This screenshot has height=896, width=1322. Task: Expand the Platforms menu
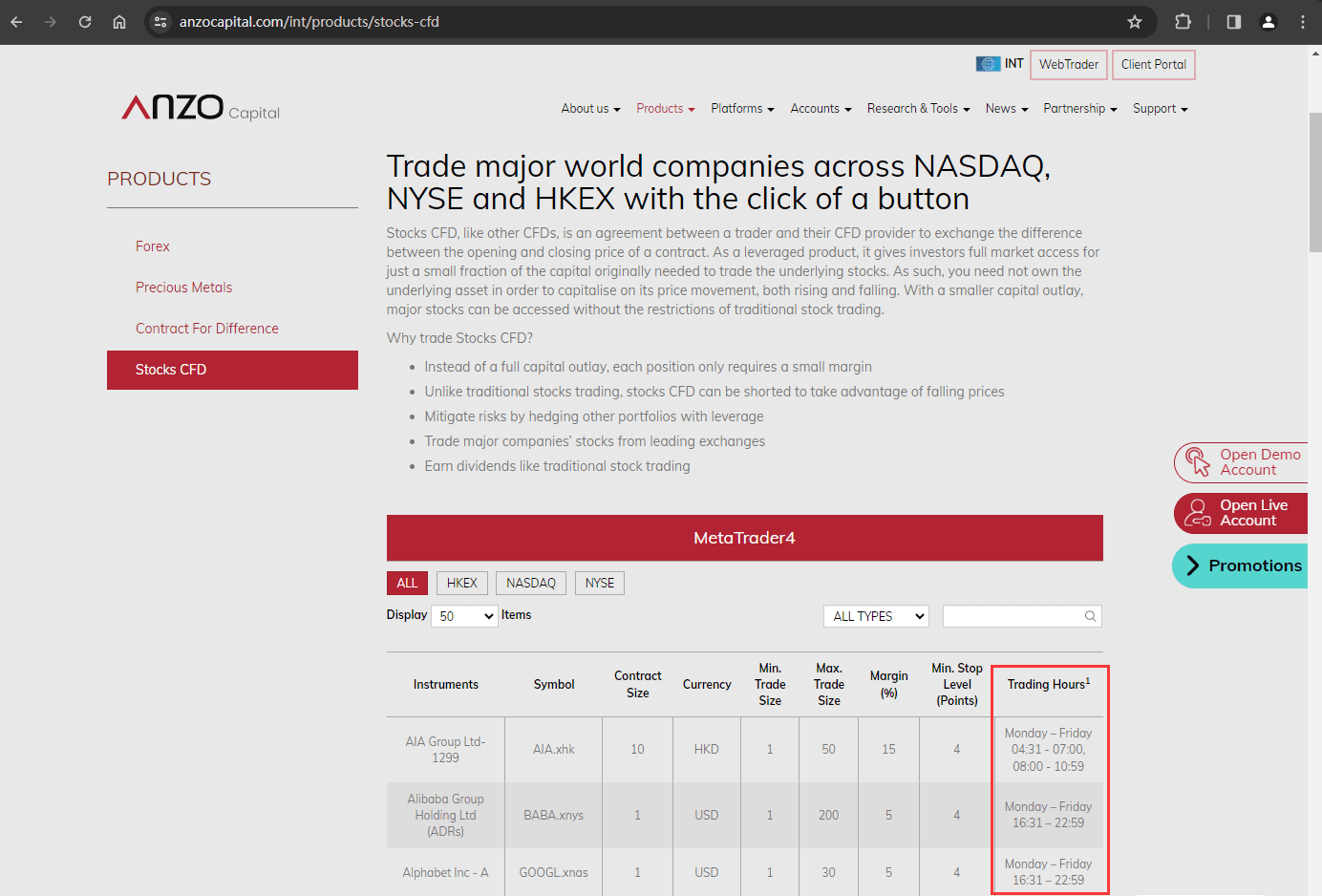[x=742, y=109]
